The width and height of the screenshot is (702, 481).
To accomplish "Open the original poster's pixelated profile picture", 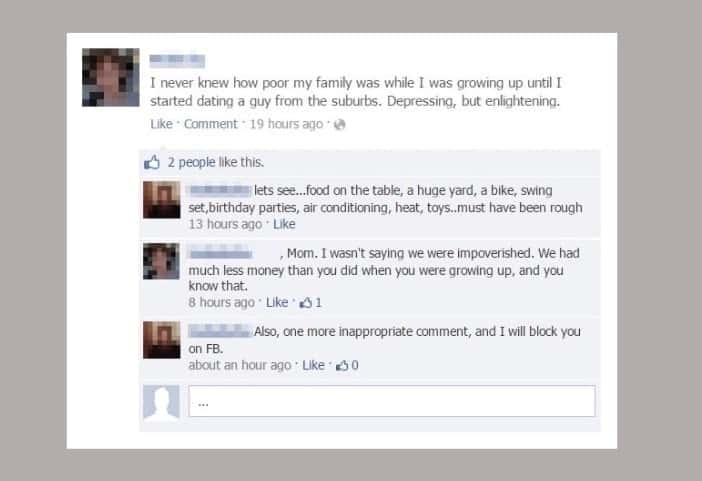I will point(111,77).
